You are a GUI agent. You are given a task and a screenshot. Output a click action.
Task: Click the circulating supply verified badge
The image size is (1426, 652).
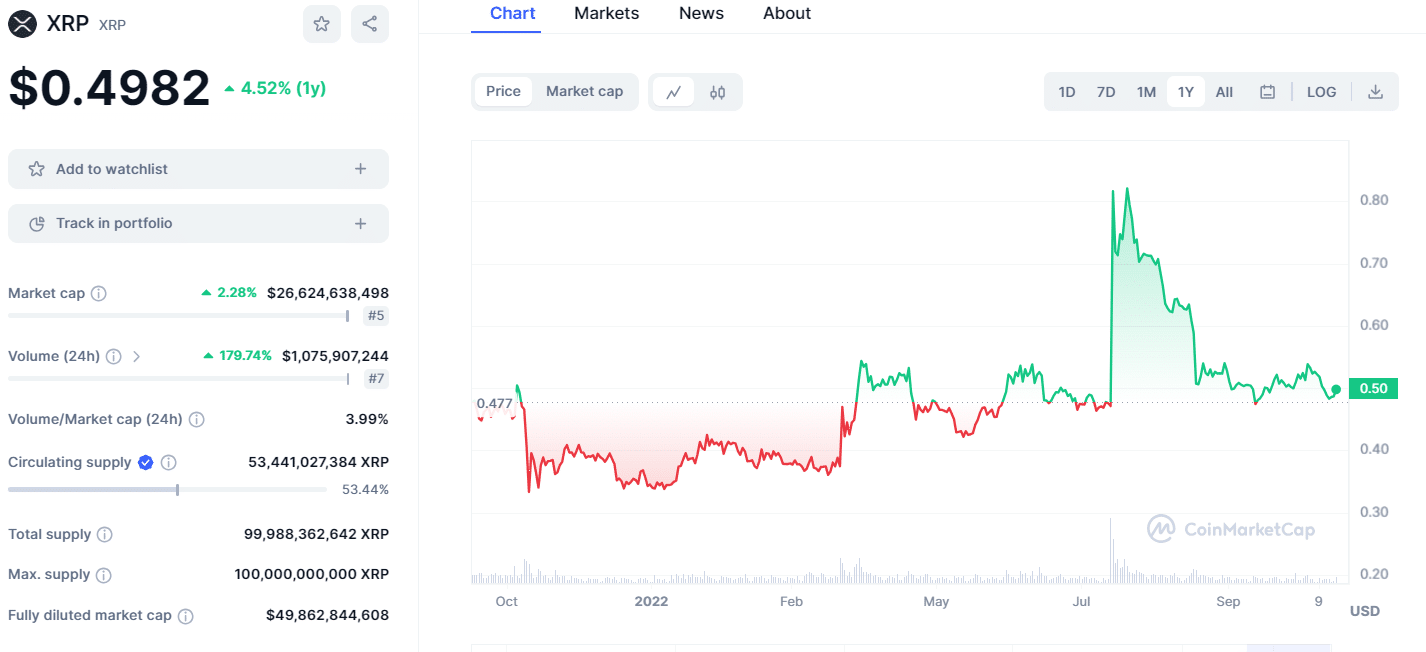click(x=146, y=462)
